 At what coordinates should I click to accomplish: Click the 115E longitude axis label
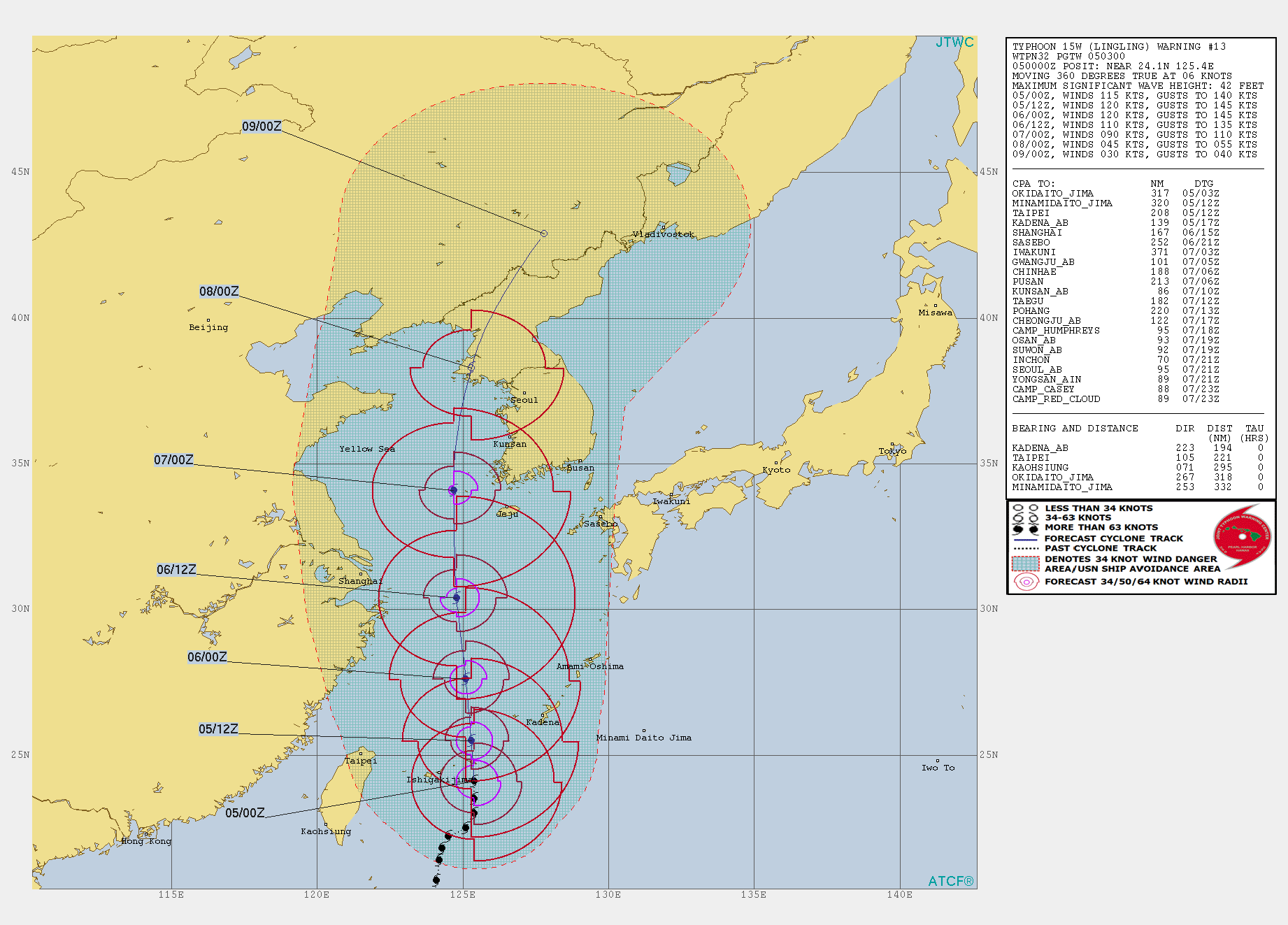click(x=171, y=894)
